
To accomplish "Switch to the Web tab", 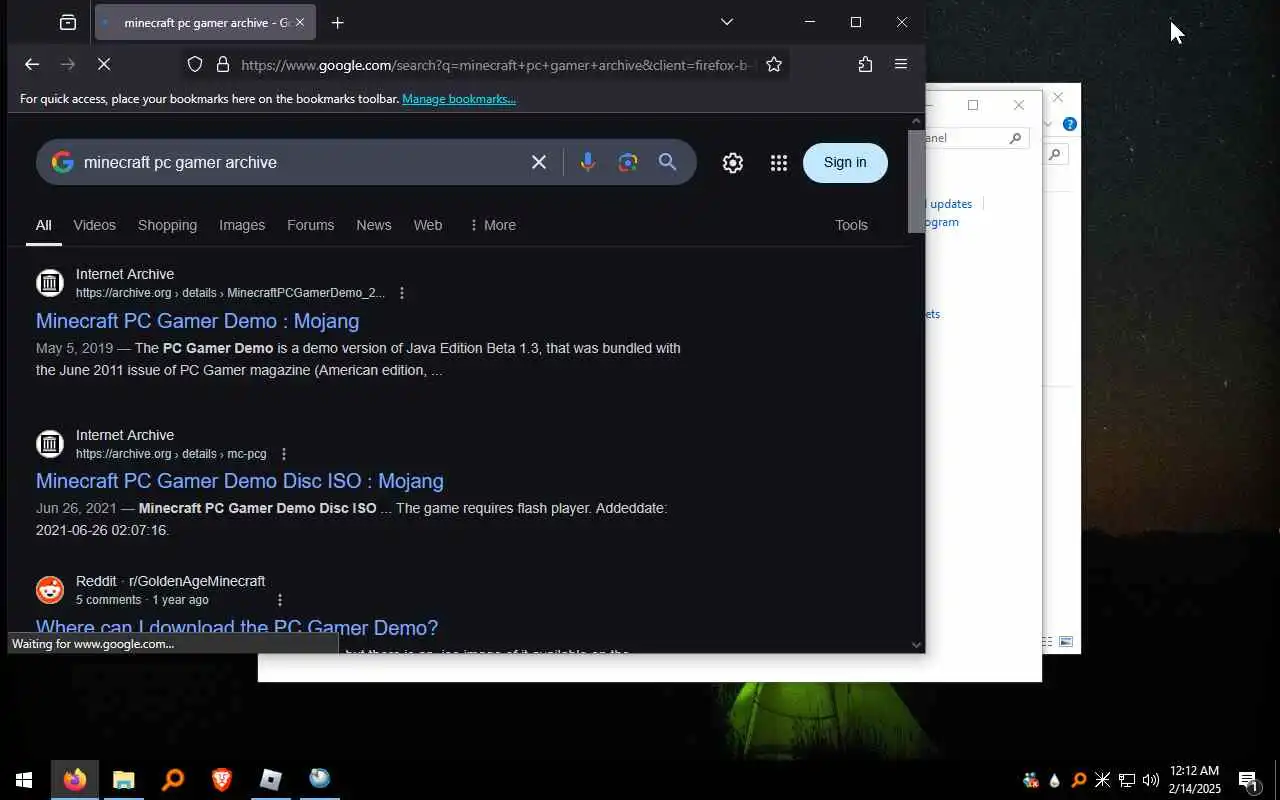I will [428, 225].
